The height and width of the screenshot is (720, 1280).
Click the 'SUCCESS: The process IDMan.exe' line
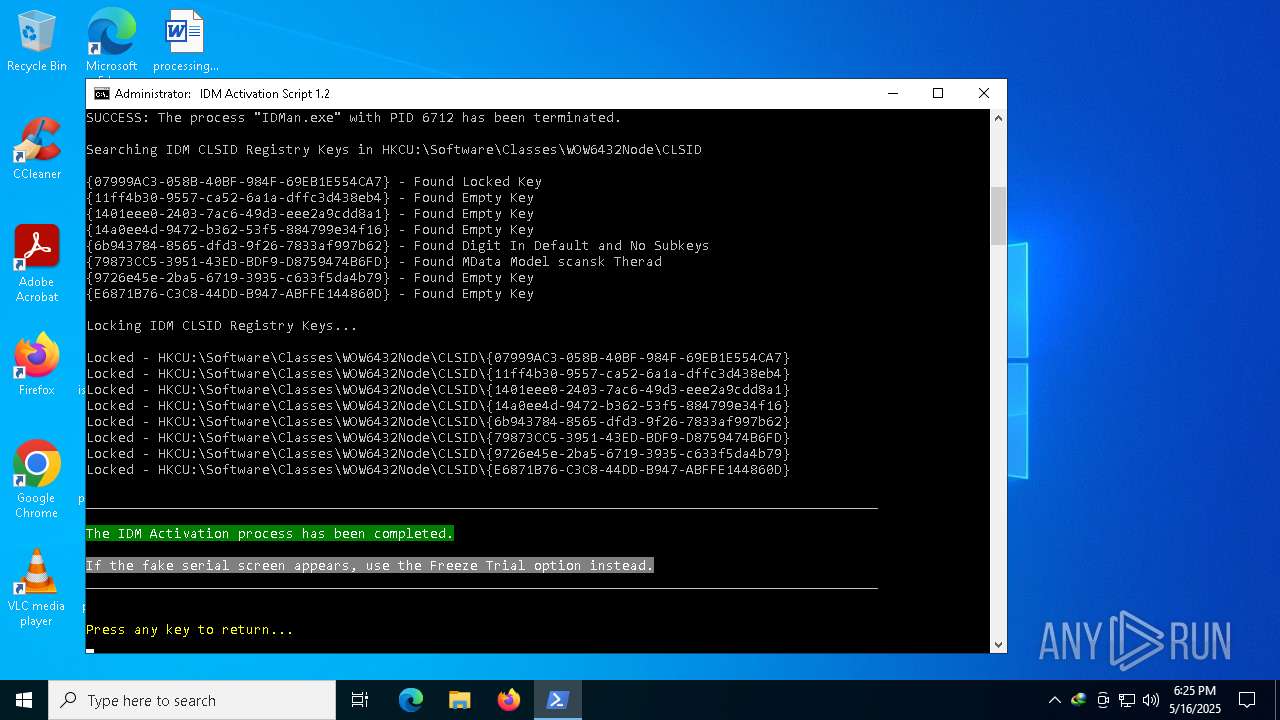pyautogui.click(x=354, y=118)
